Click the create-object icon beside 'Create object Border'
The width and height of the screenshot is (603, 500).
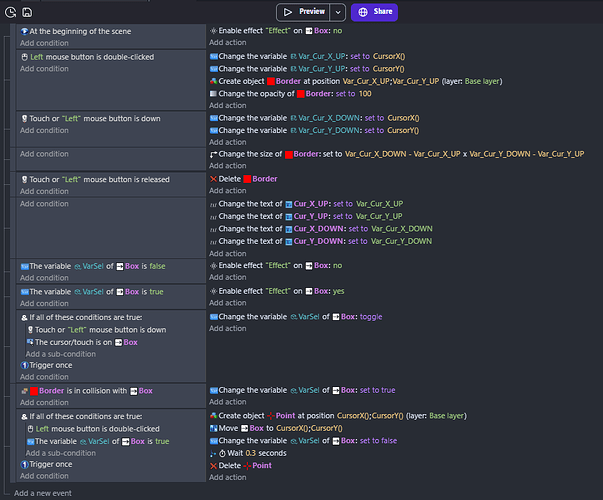[214, 81]
